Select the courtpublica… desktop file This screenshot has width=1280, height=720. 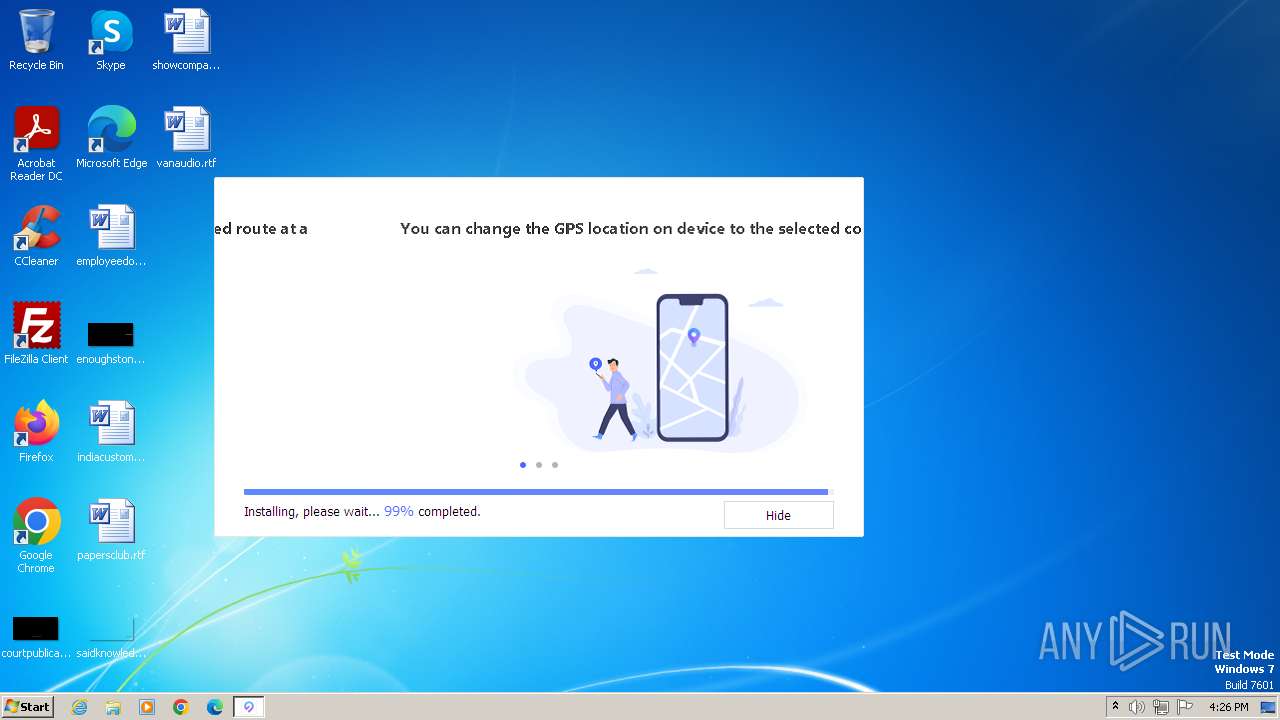click(x=36, y=636)
